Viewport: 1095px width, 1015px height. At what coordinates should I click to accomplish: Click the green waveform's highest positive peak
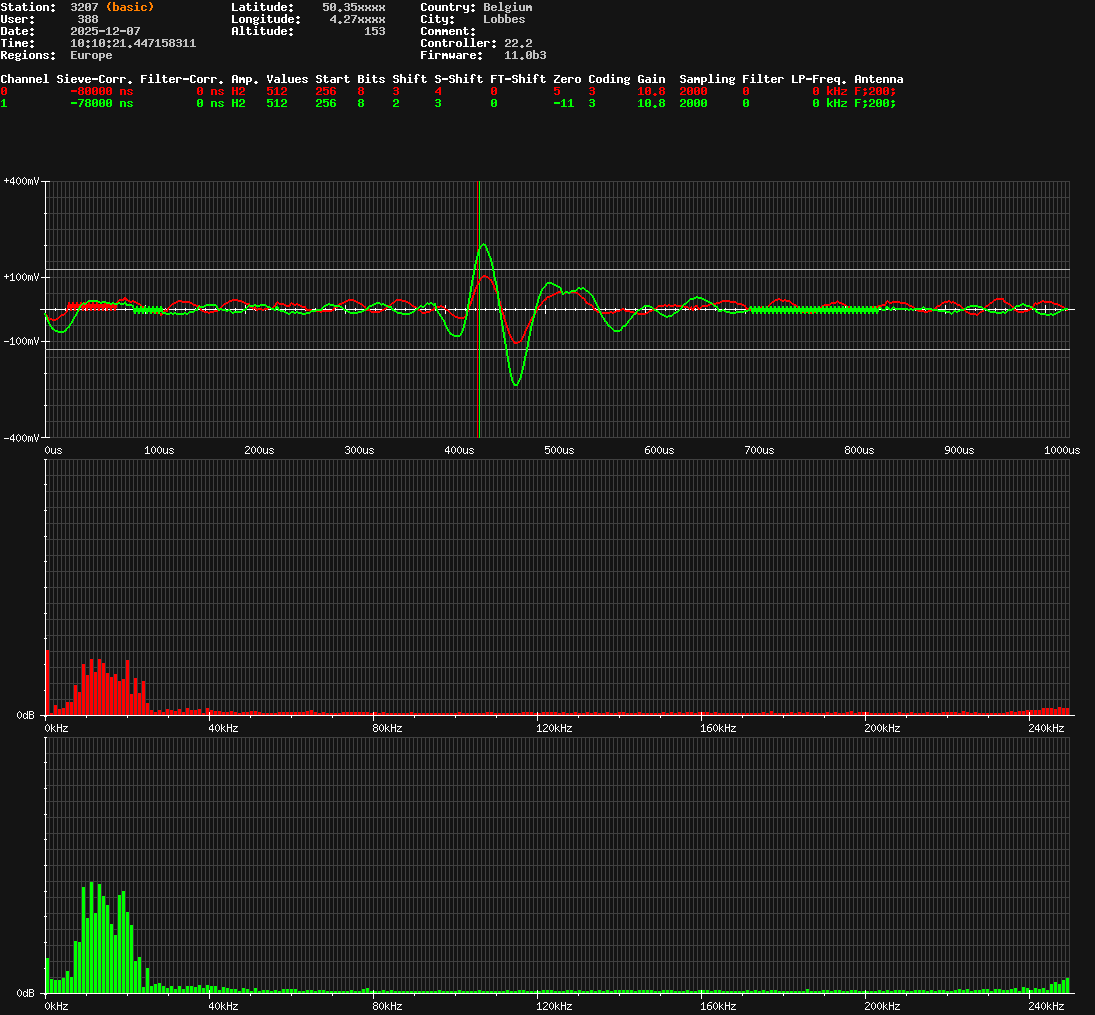coord(484,244)
